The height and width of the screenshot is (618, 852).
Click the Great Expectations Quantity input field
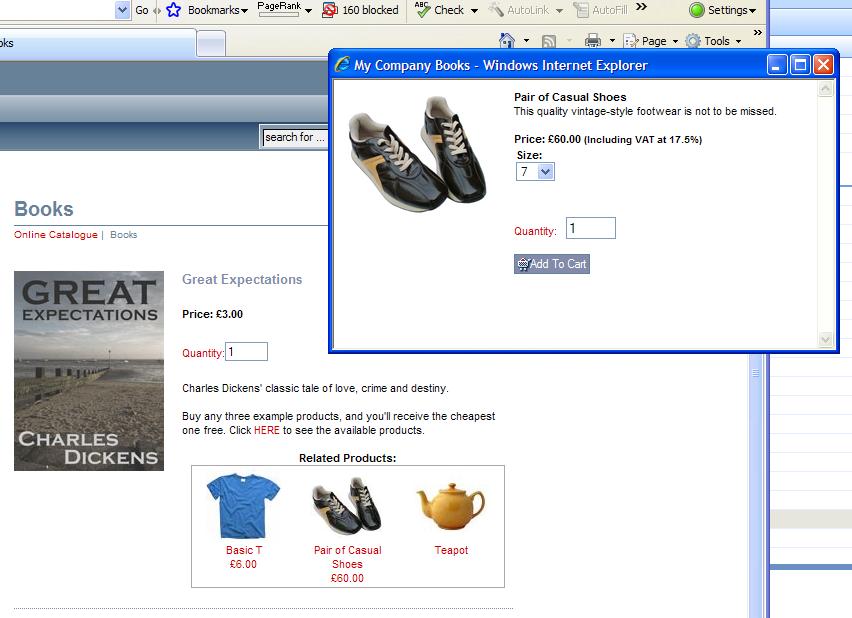pyautogui.click(x=246, y=352)
